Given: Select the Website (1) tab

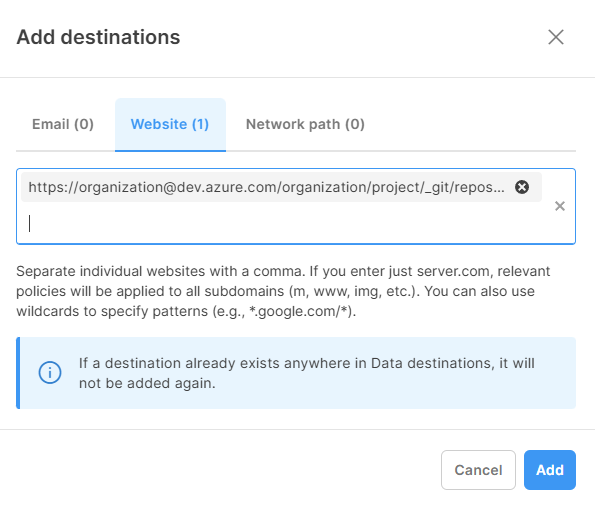Looking at the screenshot, I should [170, 124].
